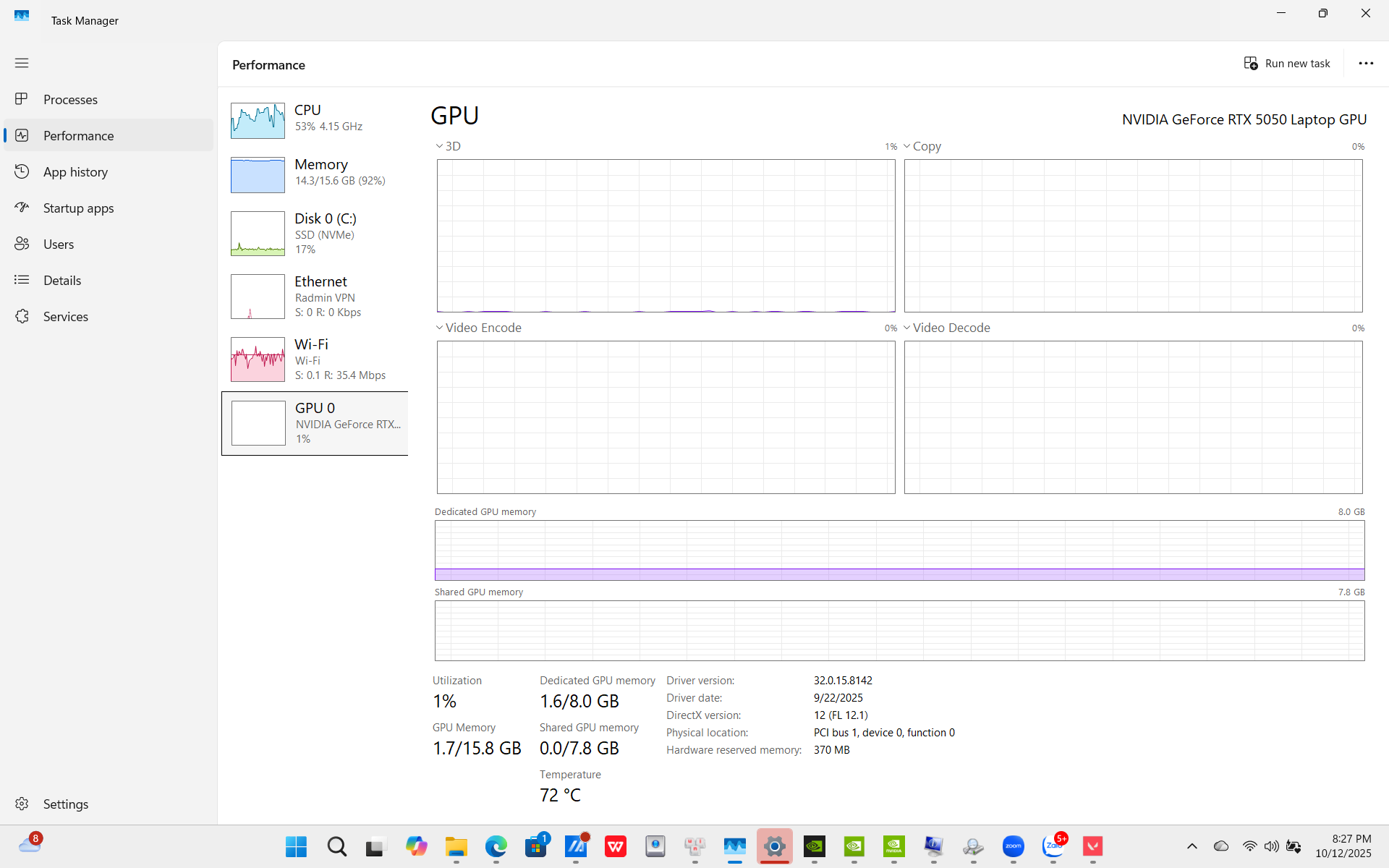Go to Startup apps page
This screenshot has width=1389, height=868.
pos(78,208)
